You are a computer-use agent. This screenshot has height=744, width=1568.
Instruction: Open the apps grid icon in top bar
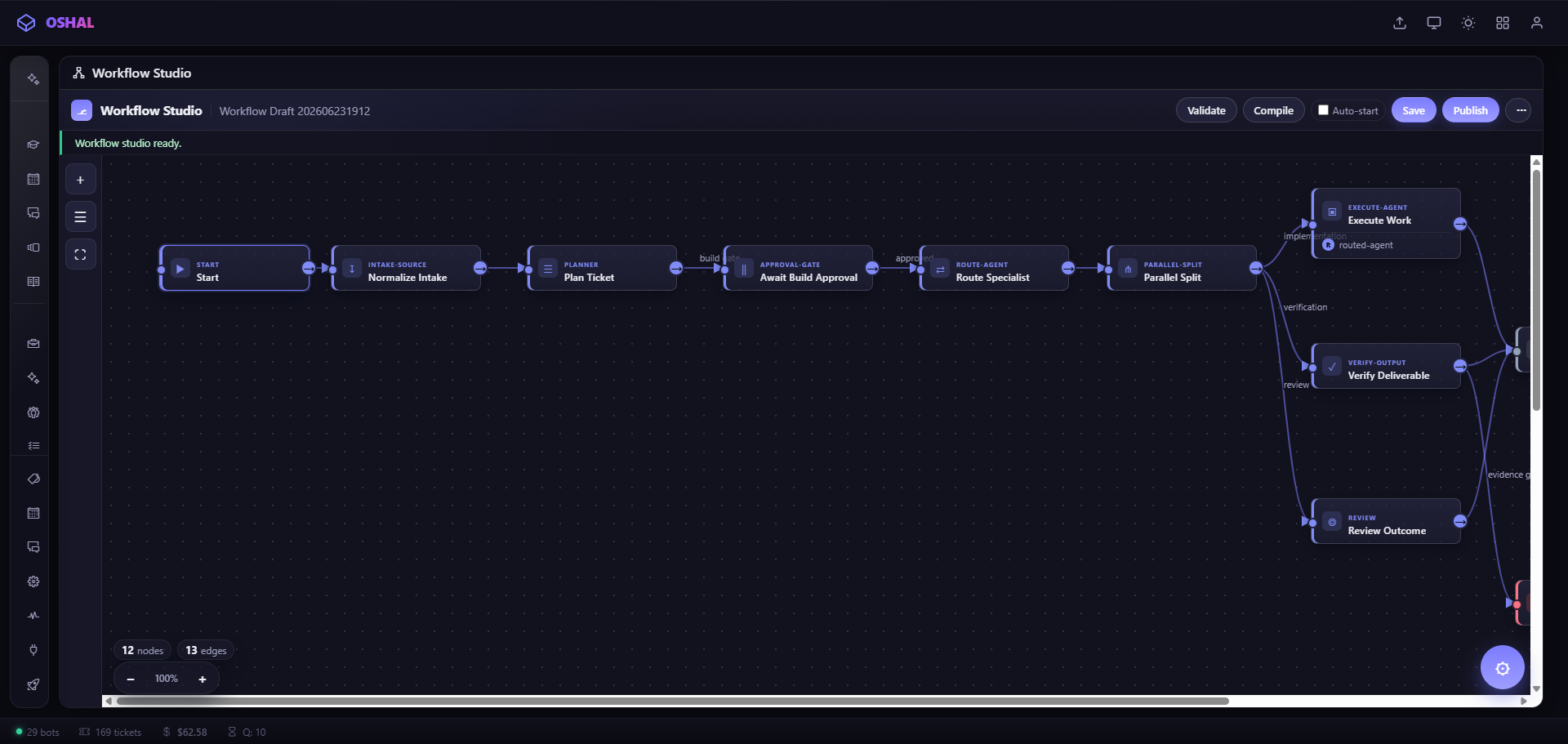pos(1503,23)
